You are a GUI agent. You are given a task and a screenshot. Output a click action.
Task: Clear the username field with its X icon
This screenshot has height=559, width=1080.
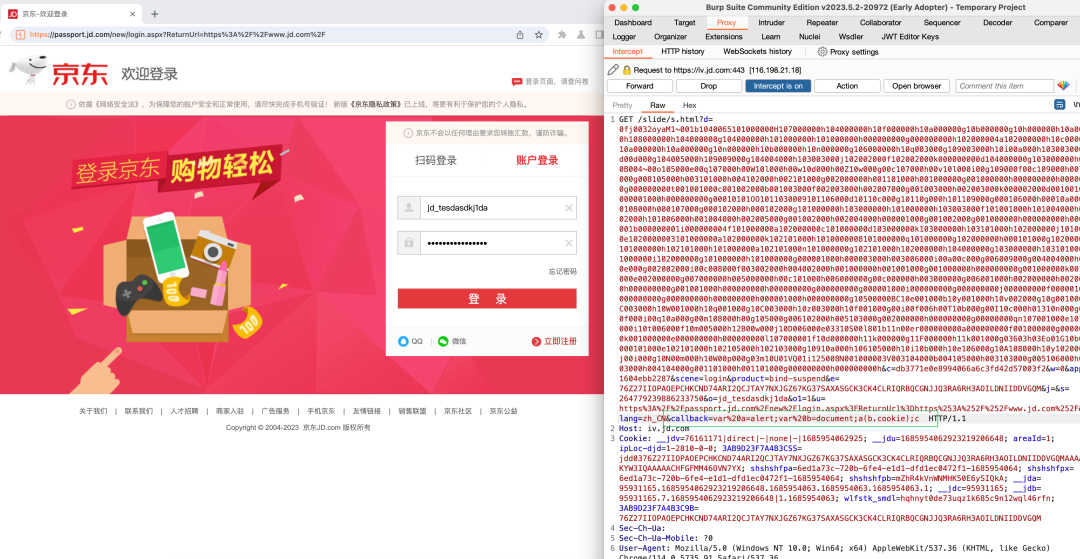pos(569,208)
